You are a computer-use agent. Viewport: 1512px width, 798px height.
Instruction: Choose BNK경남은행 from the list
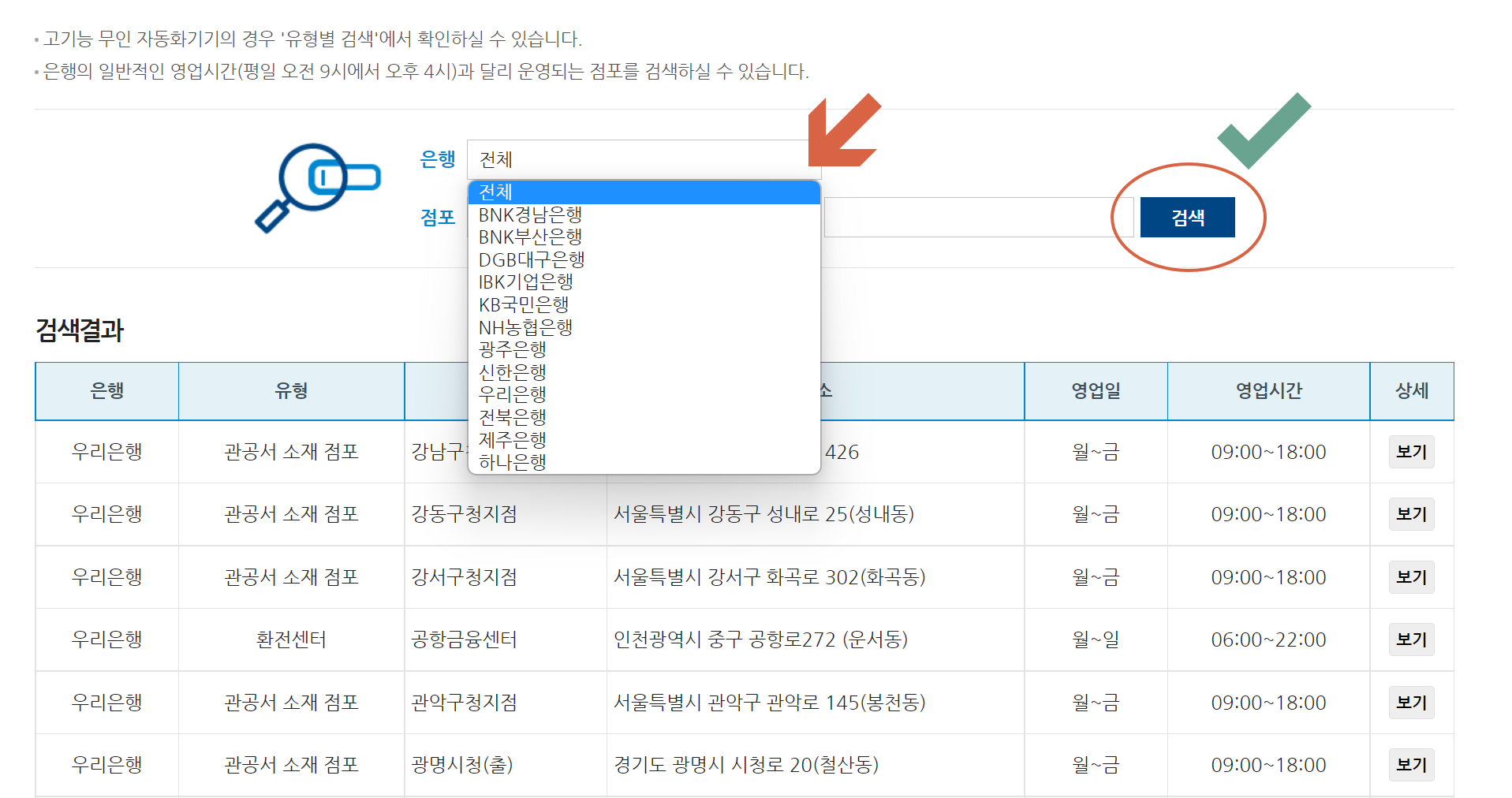pos(644,214)
